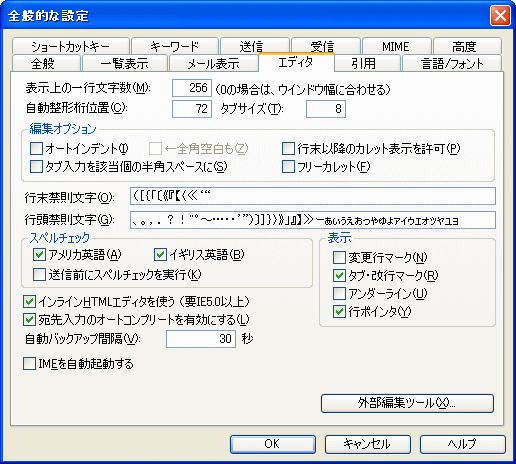Switch to the 言語/フォント tab
The height and width of the screenshot is (464, 516).
(452, 63)
